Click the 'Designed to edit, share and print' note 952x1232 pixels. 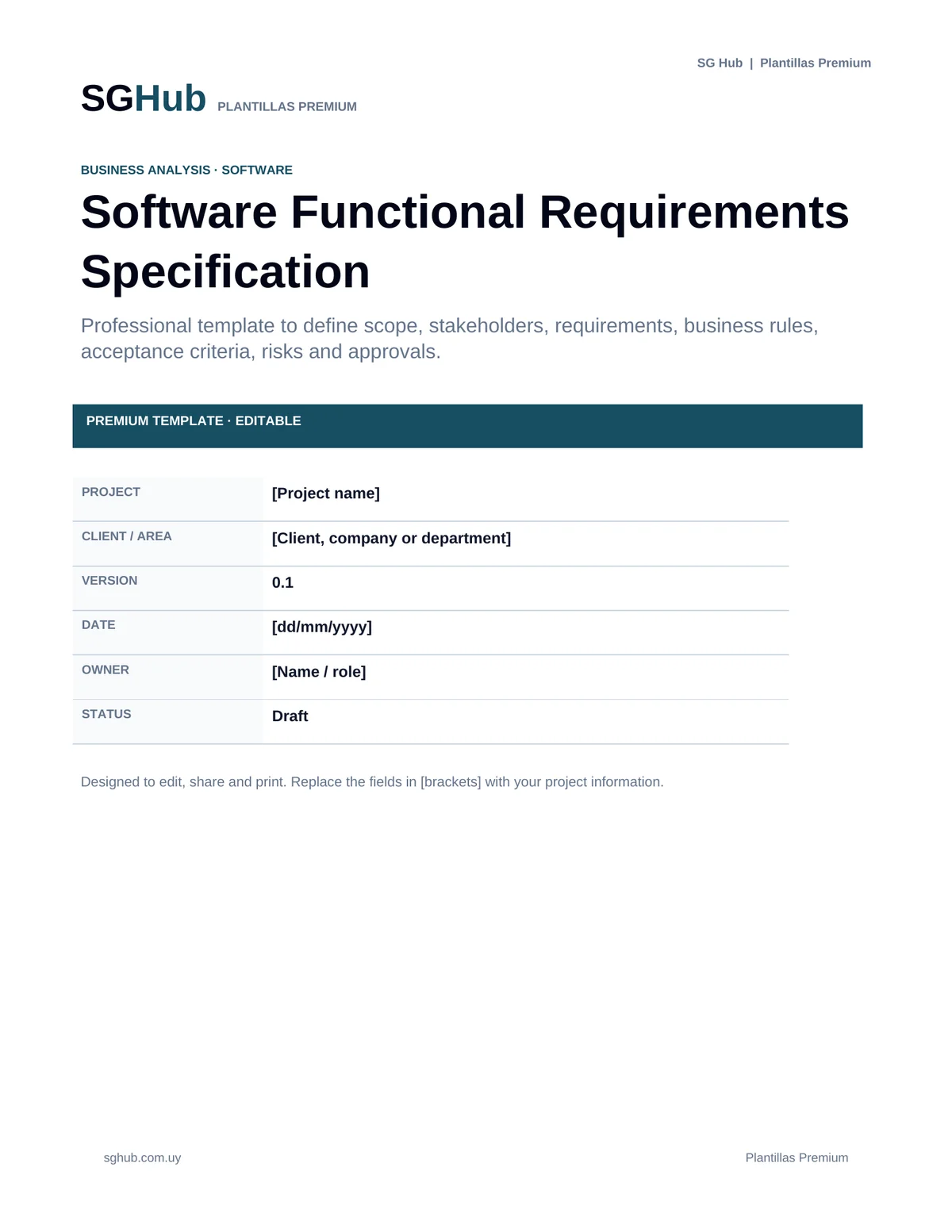(372, 782)
